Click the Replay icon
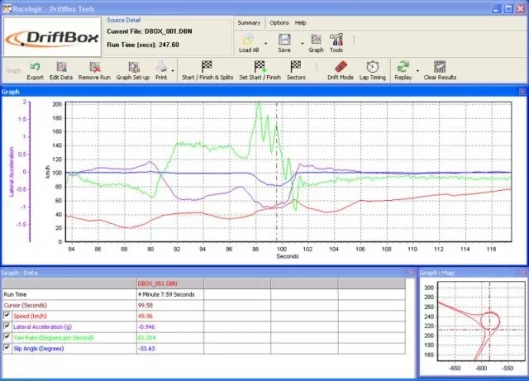The image size is (529, 381). point(403,67)
